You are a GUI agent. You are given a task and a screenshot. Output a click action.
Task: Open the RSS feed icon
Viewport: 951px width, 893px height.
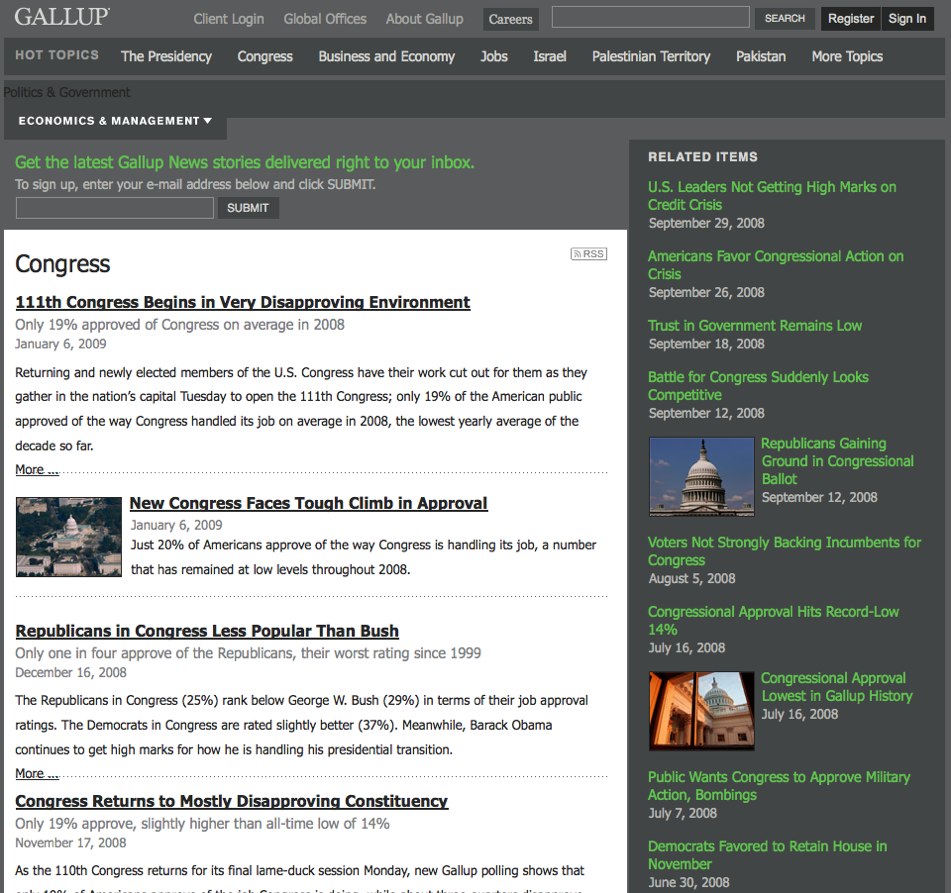click(x=588, y=254)
